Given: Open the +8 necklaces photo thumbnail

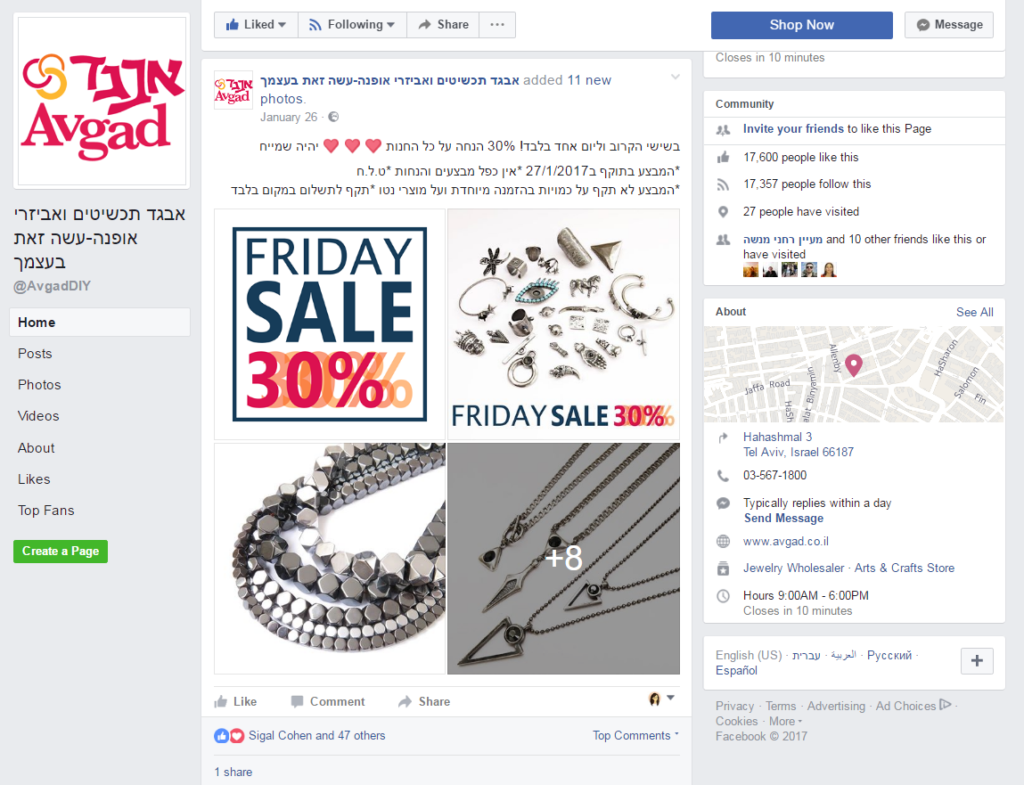Looking at the screenshot, I should pyautogui.click(x=564, y=558).
